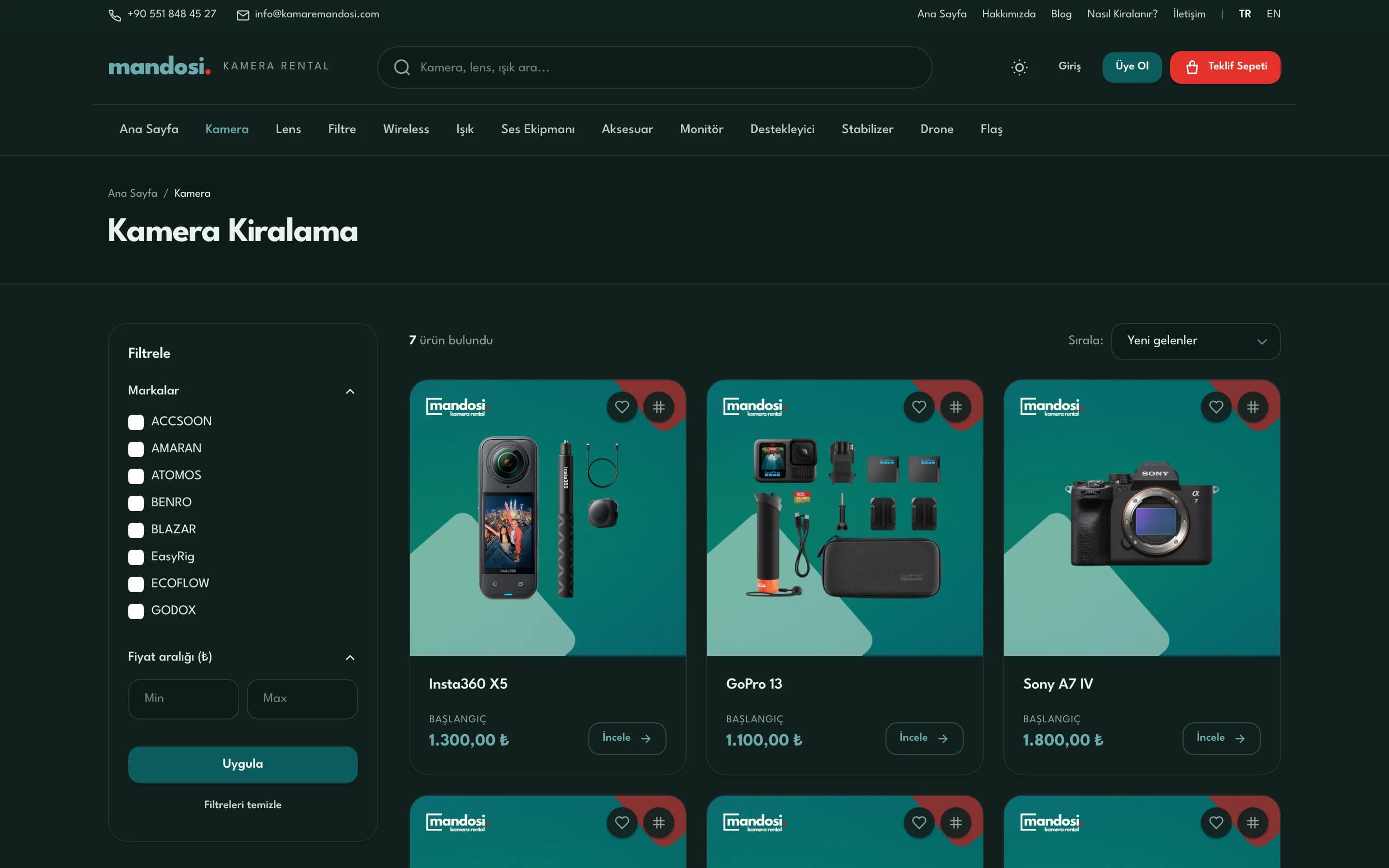The image size is (1389, 868).
Task: Open the Lens category menu
Action: tap(288, 129)
